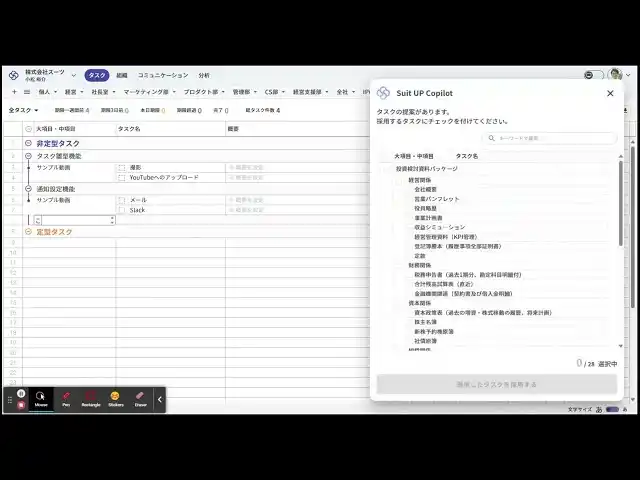Click the Copilot keyword search field
Image resolution: width=640 pixels, height=480 pixels.
(x=554, y=139)
